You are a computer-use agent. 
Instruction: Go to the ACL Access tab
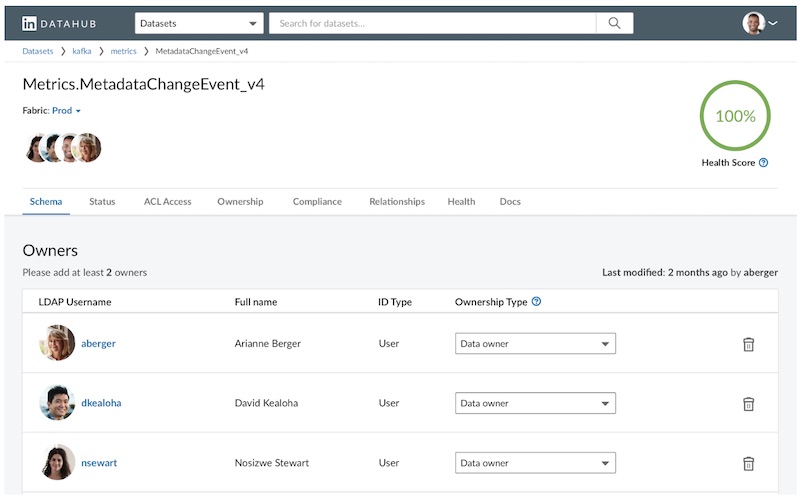[167, 201]
